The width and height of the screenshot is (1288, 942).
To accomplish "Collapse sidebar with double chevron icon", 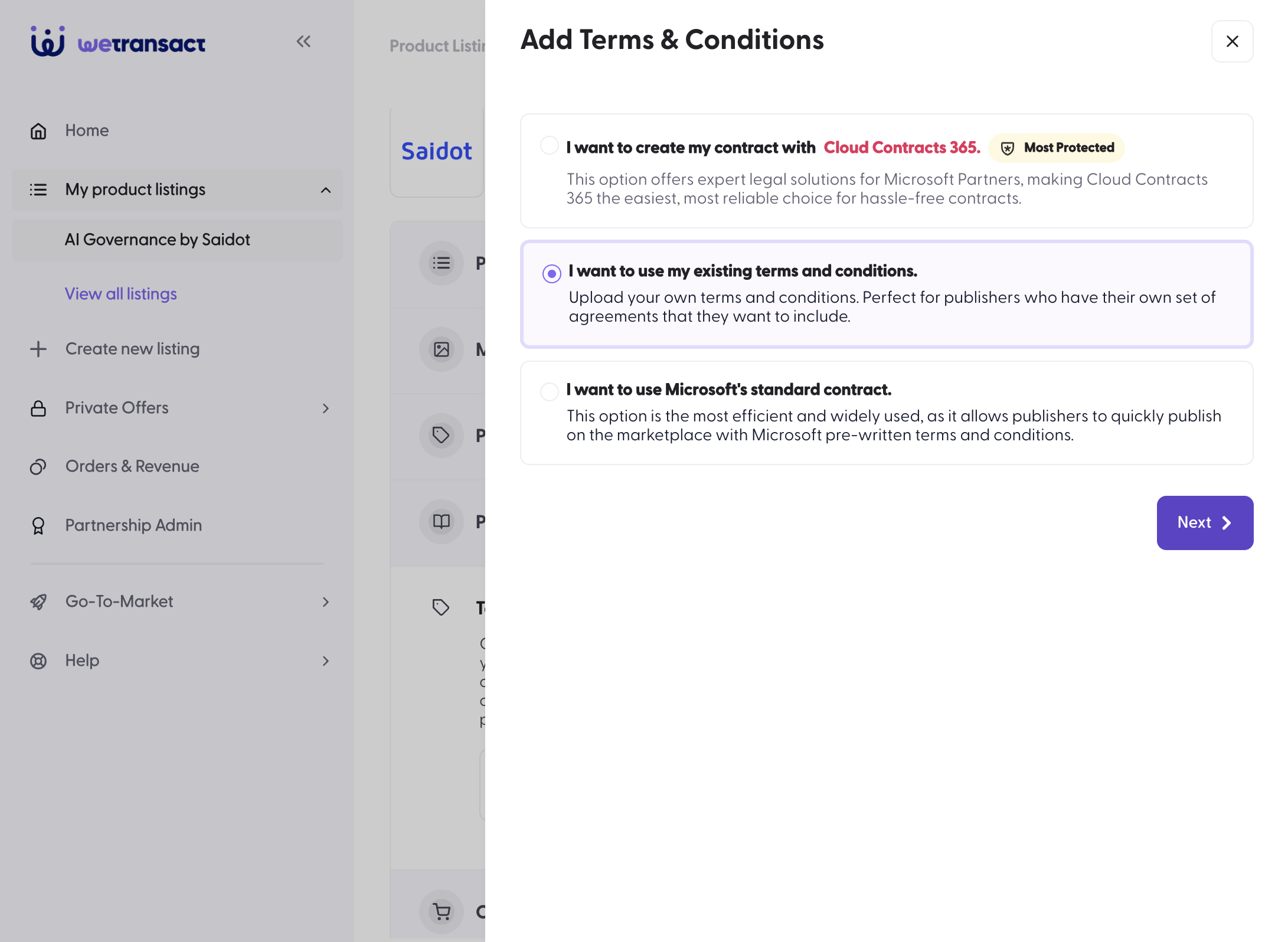I will 303,41.
